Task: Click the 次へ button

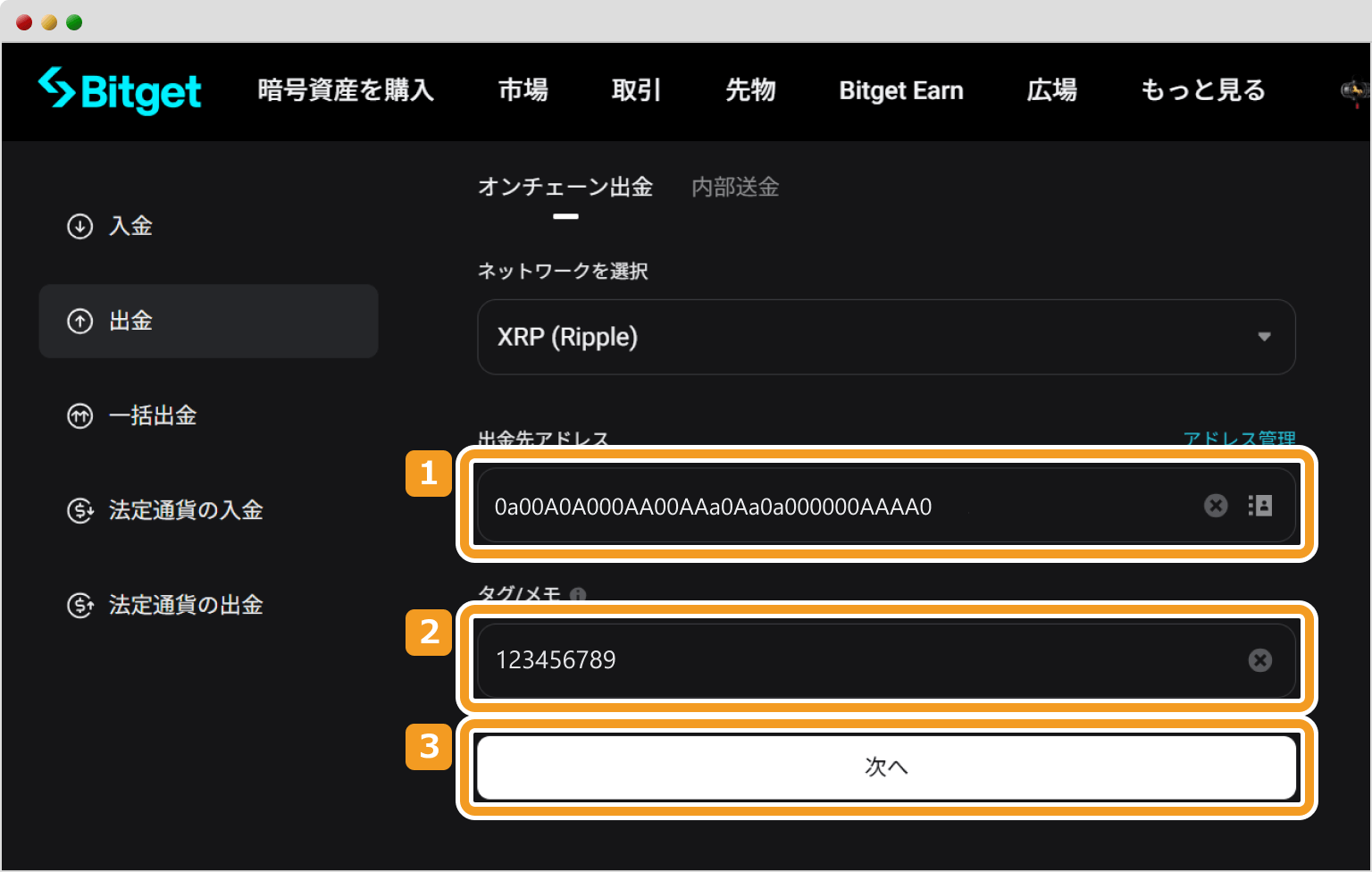Action: click(886, 767)
